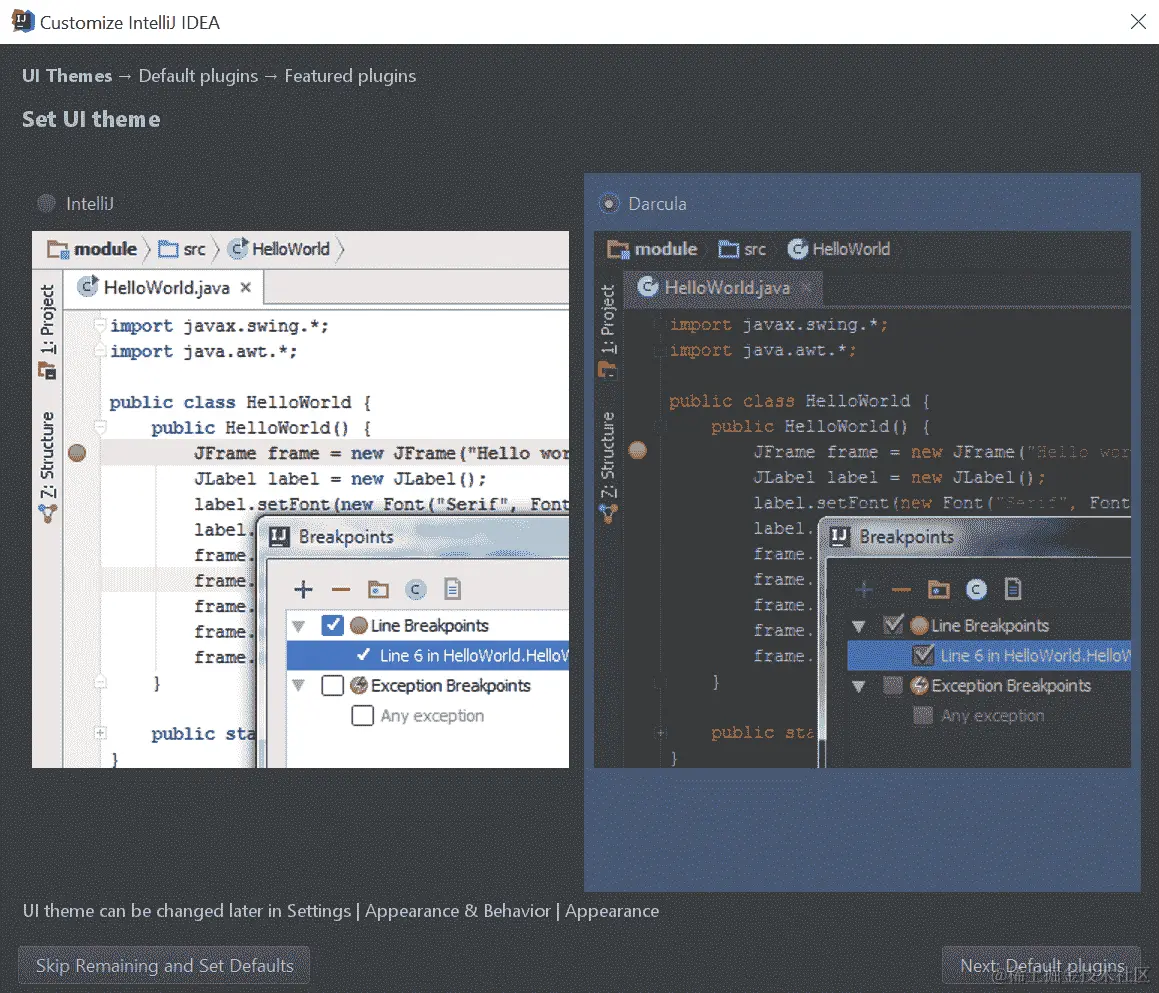Toggle Any exception checkbox in light preview
The image size is (1159, 993).
(362, 716)
